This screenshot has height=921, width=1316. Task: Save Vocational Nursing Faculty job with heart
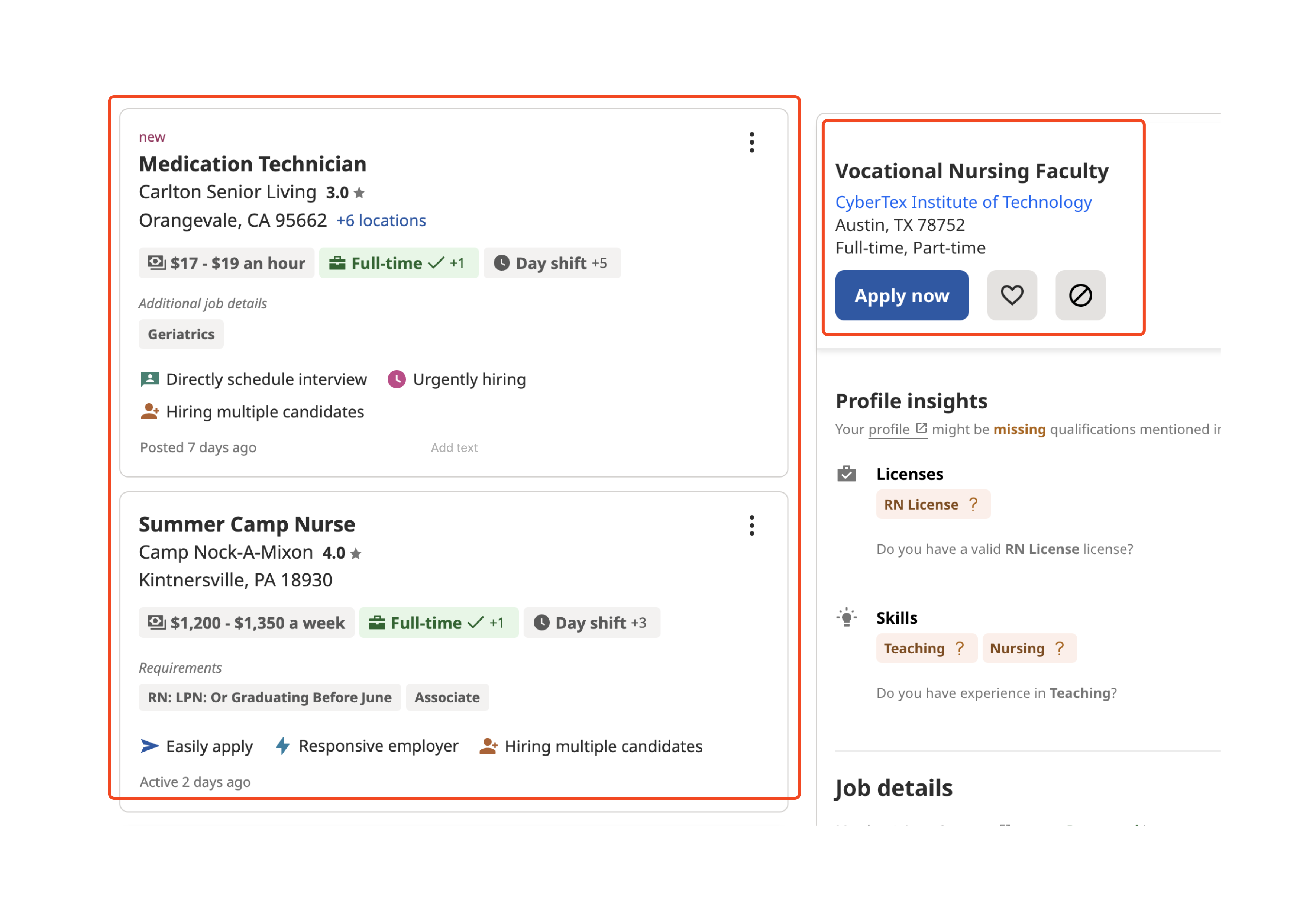(1012, 295)
